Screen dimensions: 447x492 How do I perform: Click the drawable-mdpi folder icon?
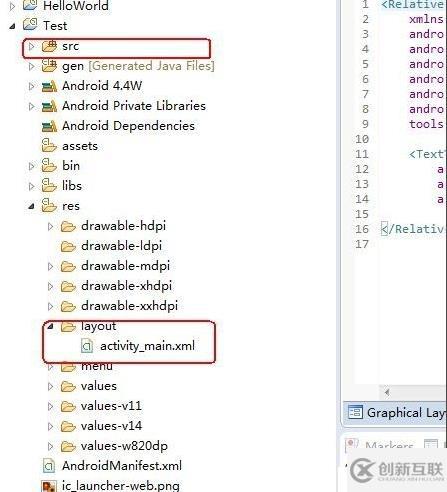point(68,267)
